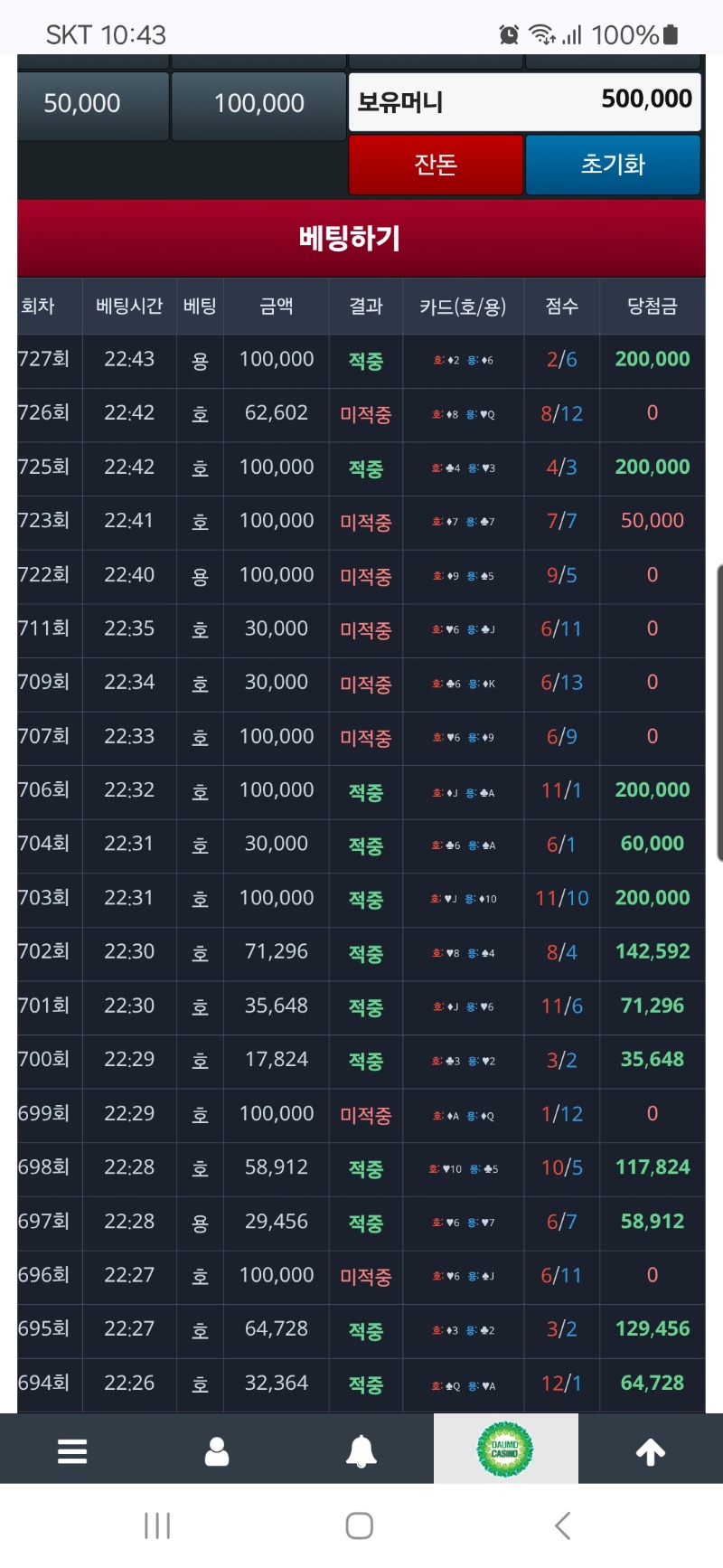Tap the 117,824 winnings in row 698회
723x1568 pixels.
click(x=653, y=1167)
